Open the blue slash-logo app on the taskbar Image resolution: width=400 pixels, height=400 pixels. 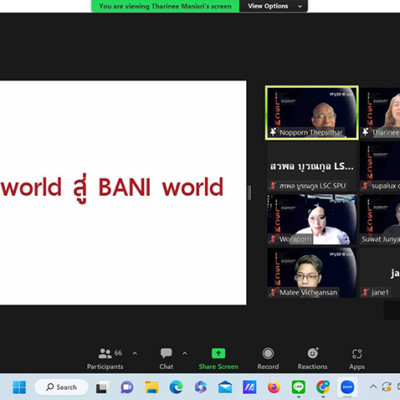249,387
